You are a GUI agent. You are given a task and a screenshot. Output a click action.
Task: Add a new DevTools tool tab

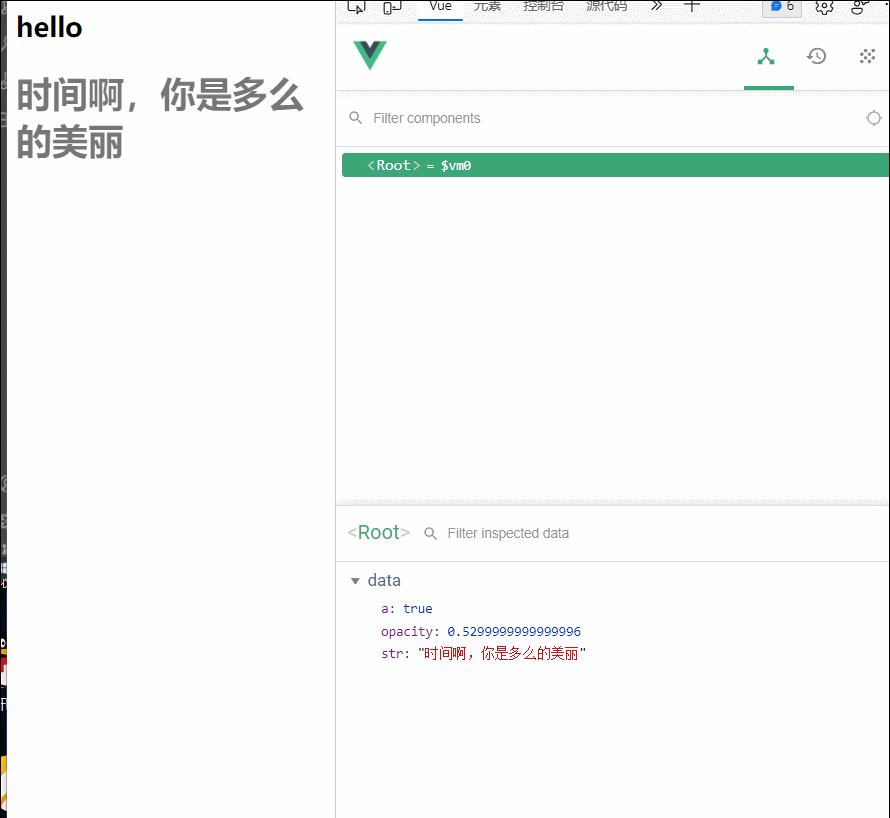(x=691, y=6)
